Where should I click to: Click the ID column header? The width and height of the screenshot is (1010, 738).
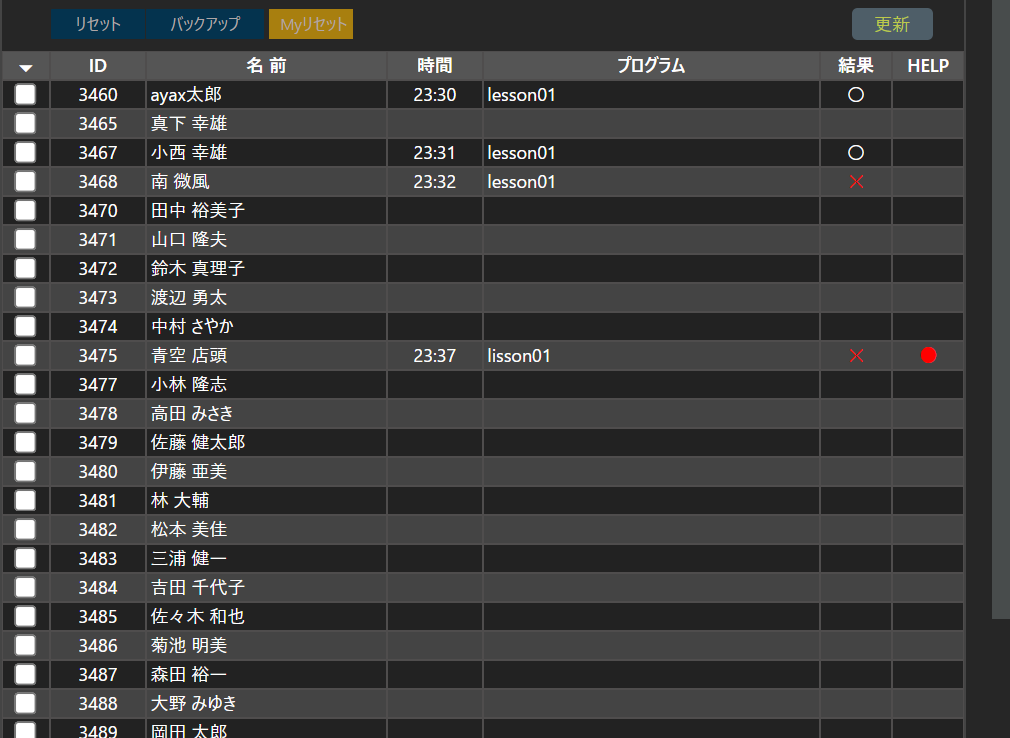97,66
